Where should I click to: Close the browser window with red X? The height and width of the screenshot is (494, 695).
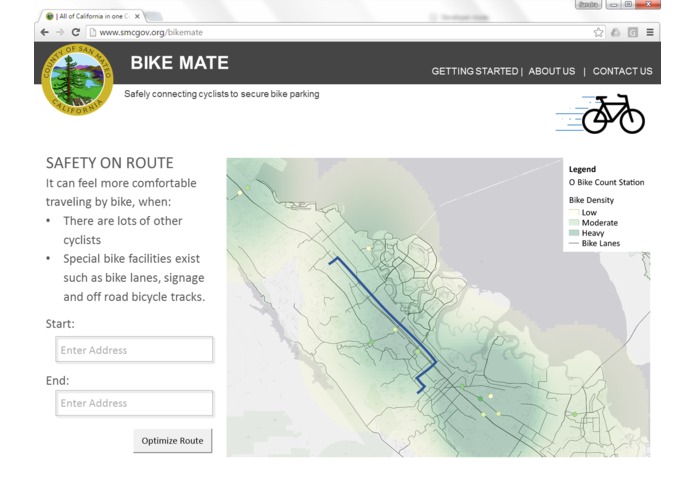coord(648,5)
